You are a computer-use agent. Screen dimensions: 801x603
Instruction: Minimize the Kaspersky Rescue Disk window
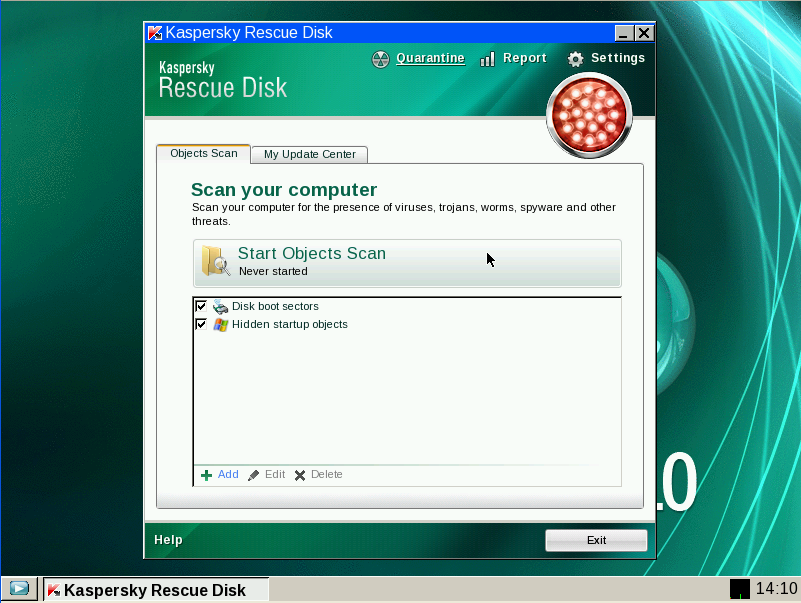(x=624, y=33)
